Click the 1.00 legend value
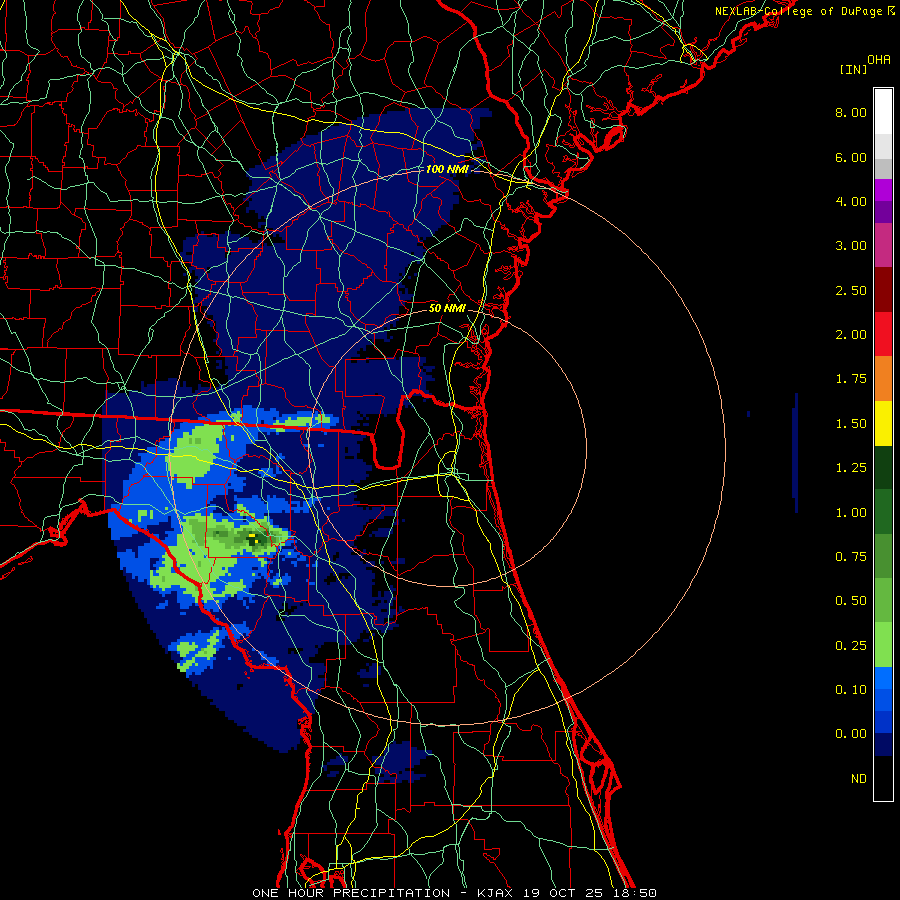Screen dimensions: 900x900 (x=851, y=513)
